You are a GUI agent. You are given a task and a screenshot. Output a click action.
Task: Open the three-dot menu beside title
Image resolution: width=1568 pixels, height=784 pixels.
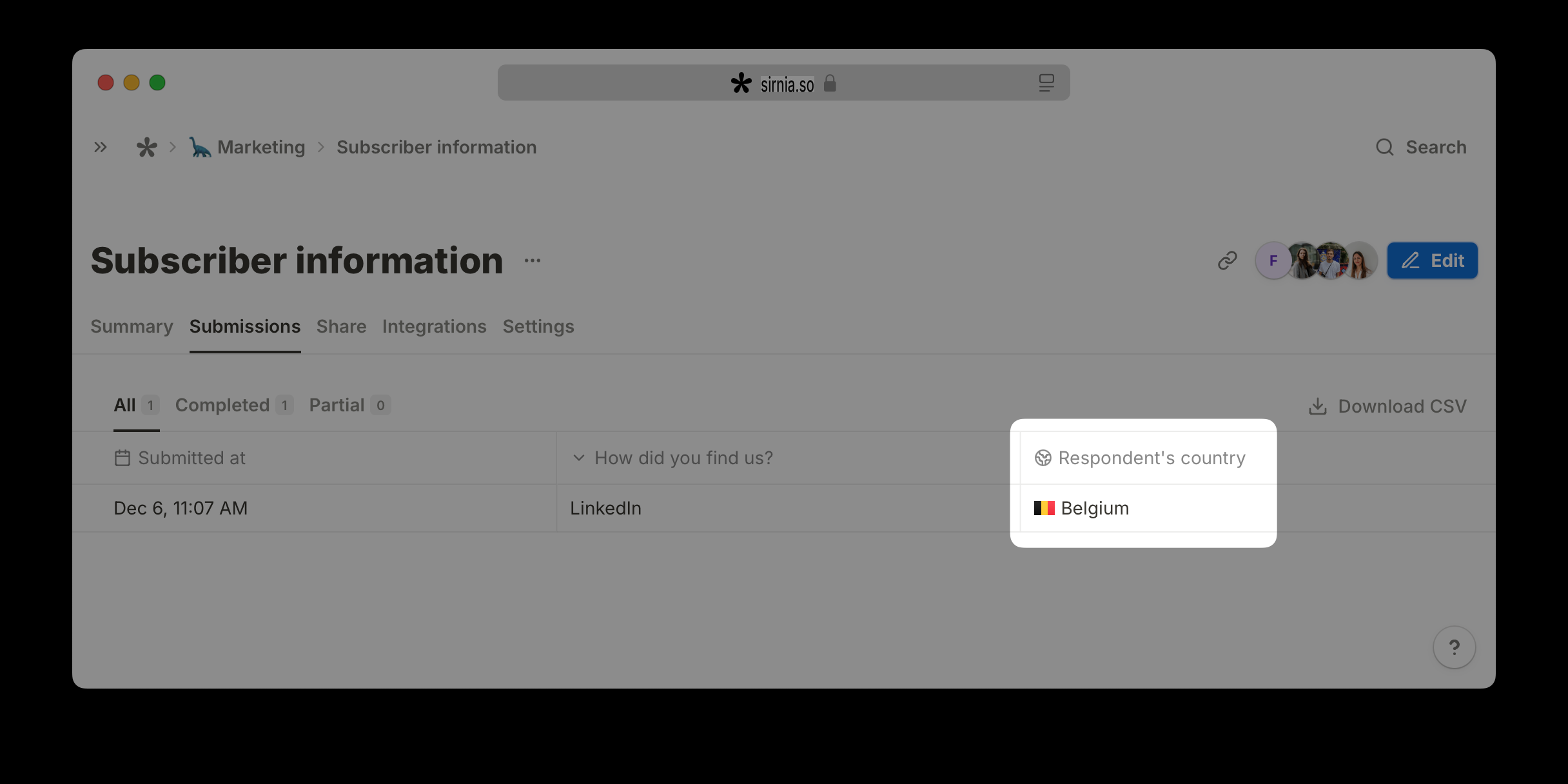click(x=533, y=260)
